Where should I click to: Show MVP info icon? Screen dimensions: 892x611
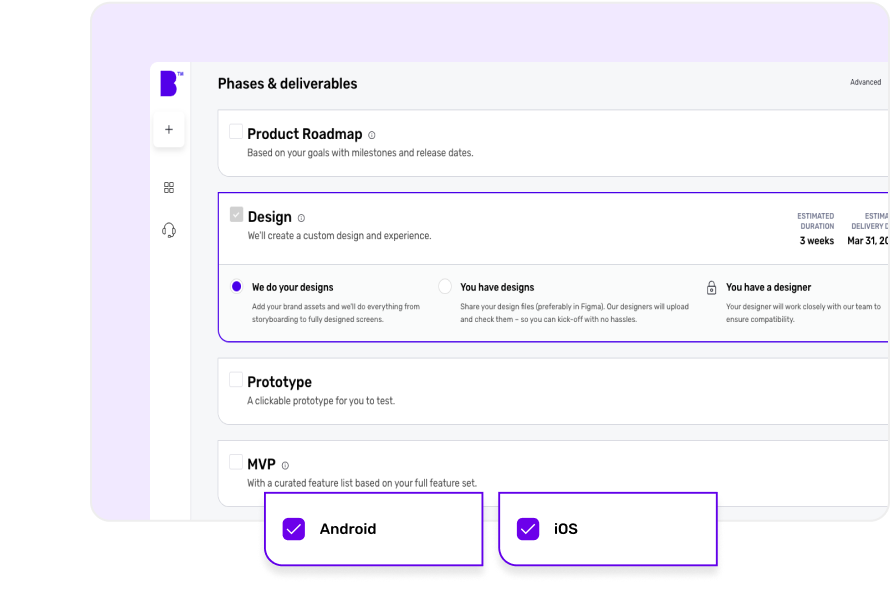(285, 465)
